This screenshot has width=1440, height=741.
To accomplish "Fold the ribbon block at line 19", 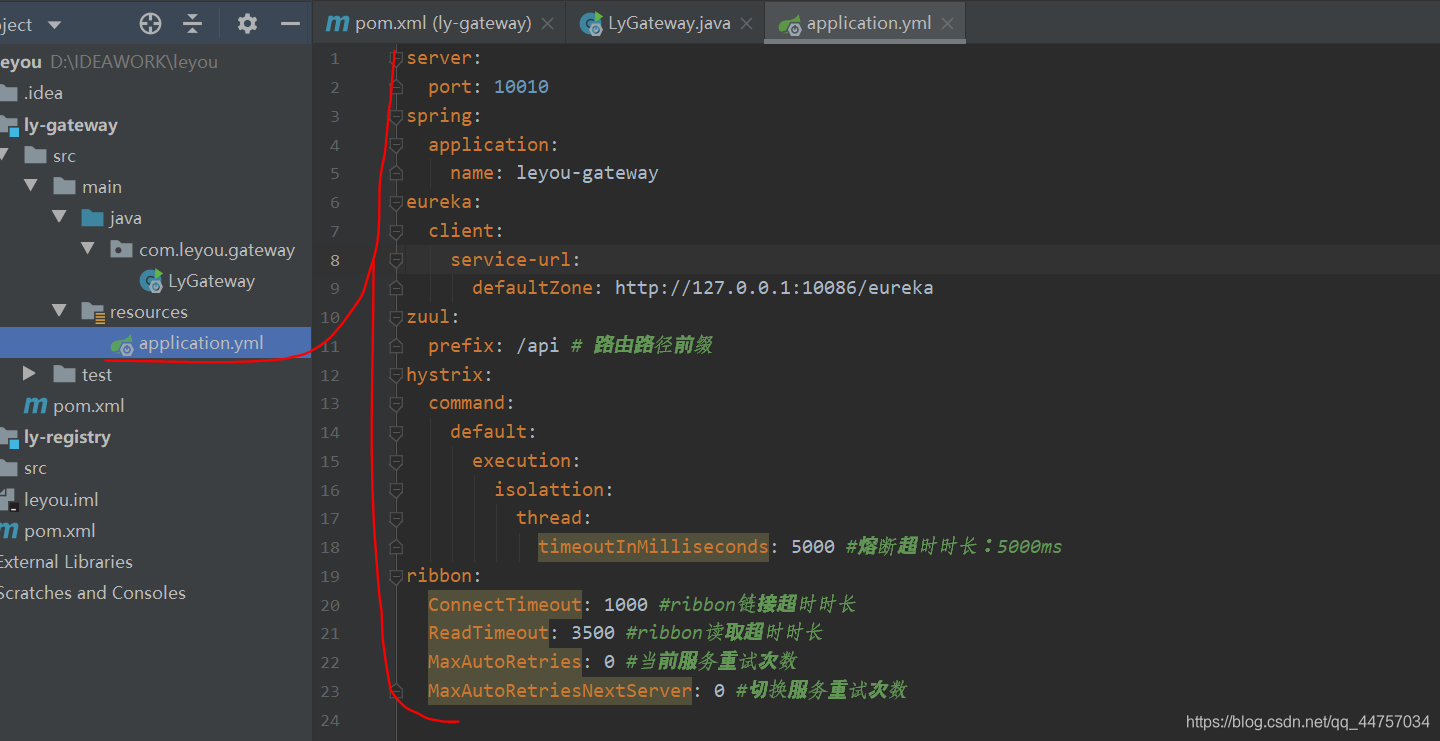I will pyautogui.click(x=396, y=576).
